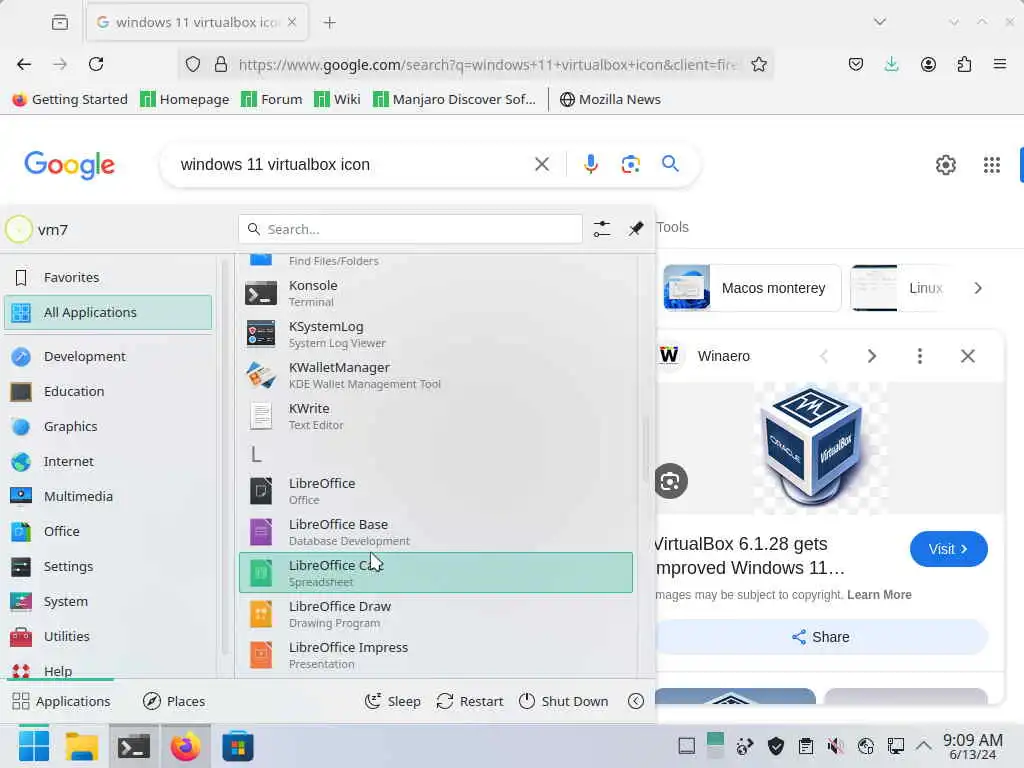Open the start menu launcher button
Screen dimensions: 1024x768
[33, 746]
